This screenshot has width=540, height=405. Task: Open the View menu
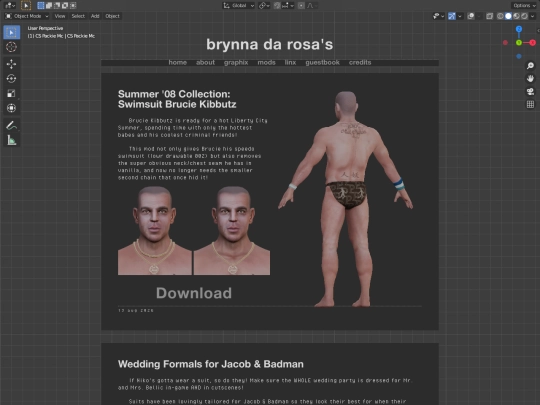60,16
